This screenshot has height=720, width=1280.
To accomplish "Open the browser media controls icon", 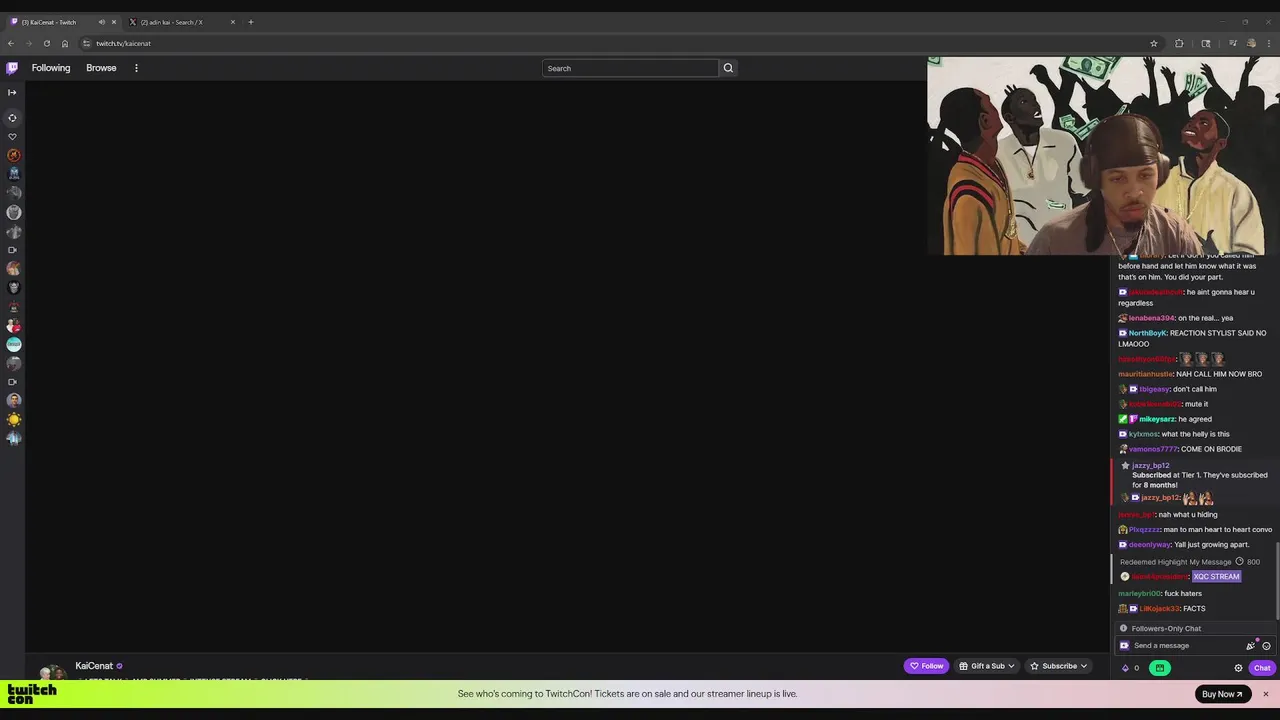I will (x=1232, y=43).
